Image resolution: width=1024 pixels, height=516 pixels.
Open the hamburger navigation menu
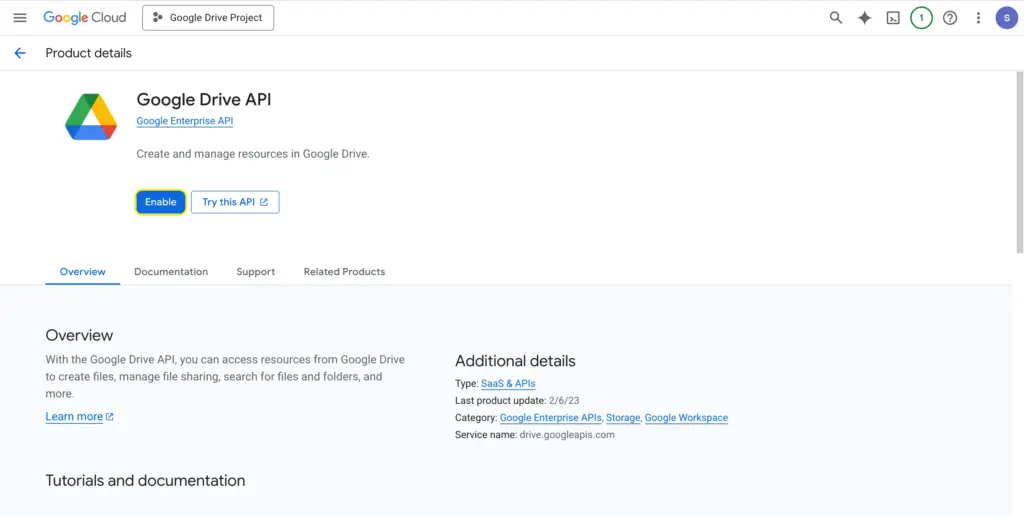pyautogui.click(x=20, y=18)
